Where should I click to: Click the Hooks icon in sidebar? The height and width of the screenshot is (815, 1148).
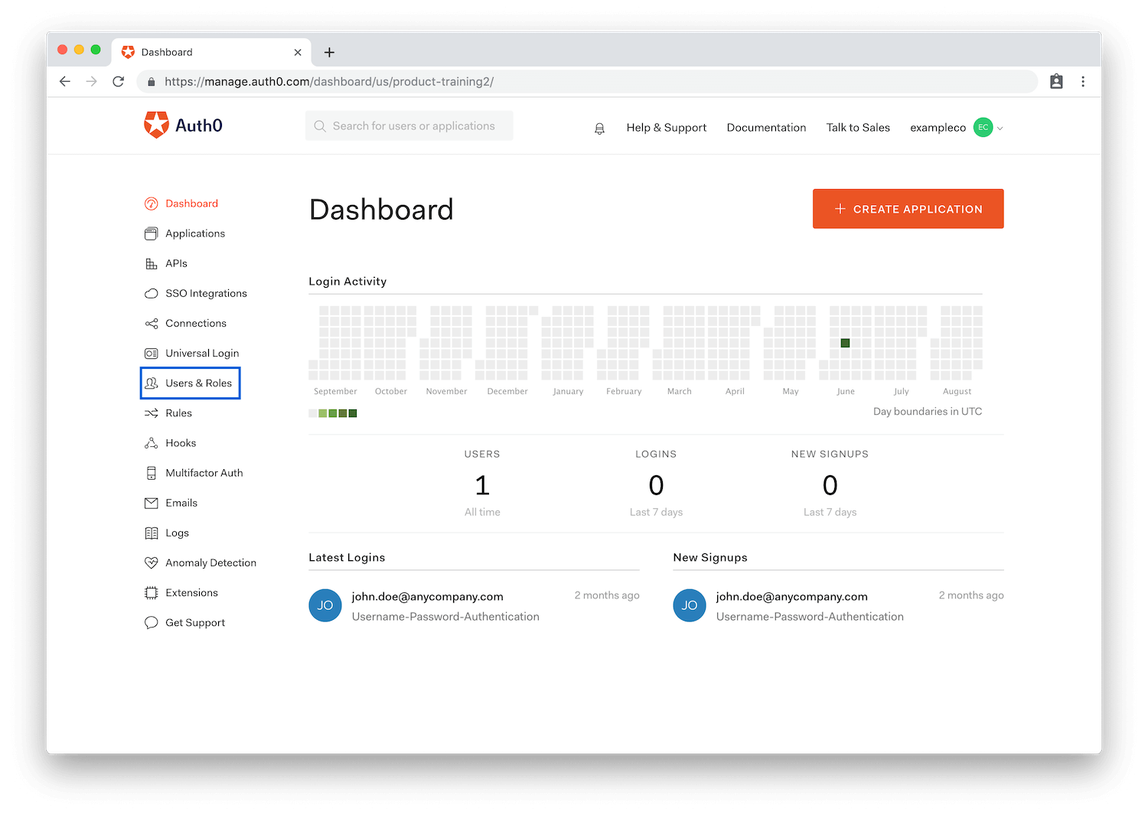click(x=151, y=443)
